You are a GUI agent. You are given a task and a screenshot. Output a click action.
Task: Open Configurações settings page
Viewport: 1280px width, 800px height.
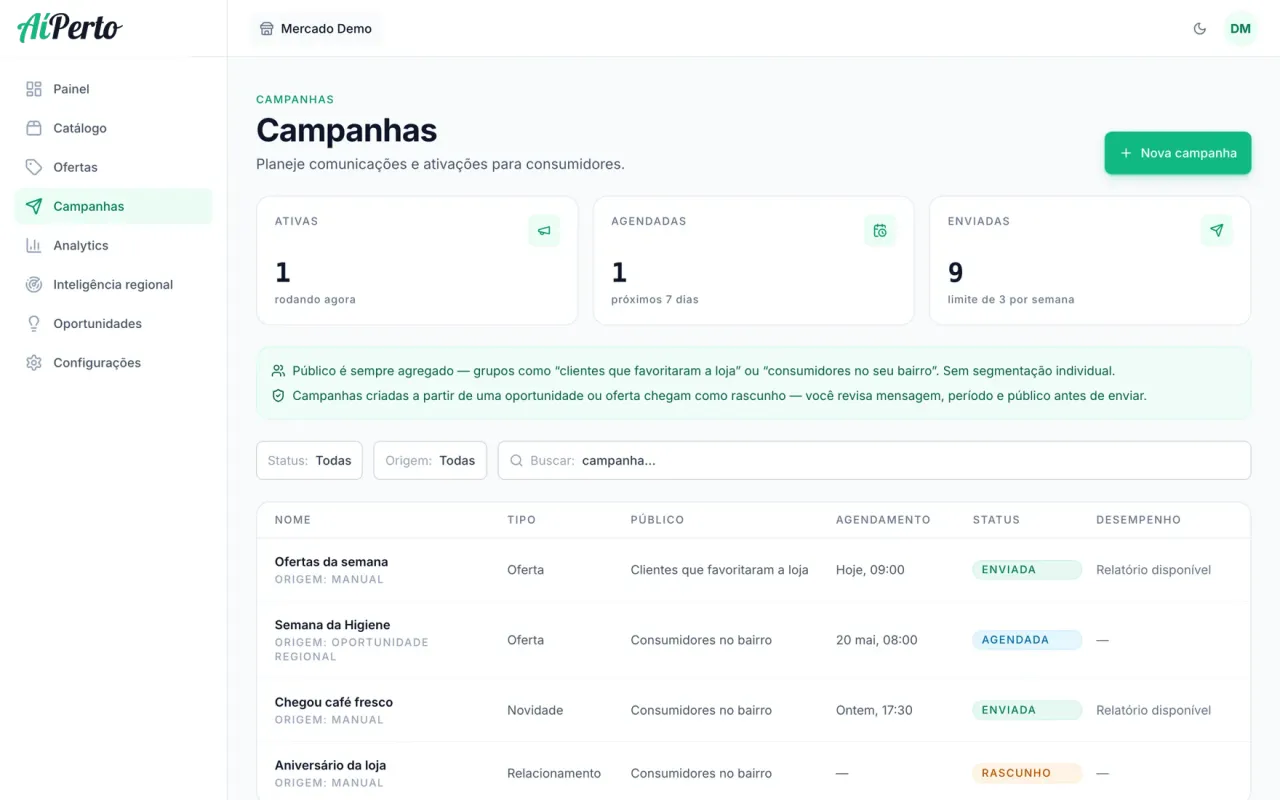pyautogui.click(x=113, y=362)
